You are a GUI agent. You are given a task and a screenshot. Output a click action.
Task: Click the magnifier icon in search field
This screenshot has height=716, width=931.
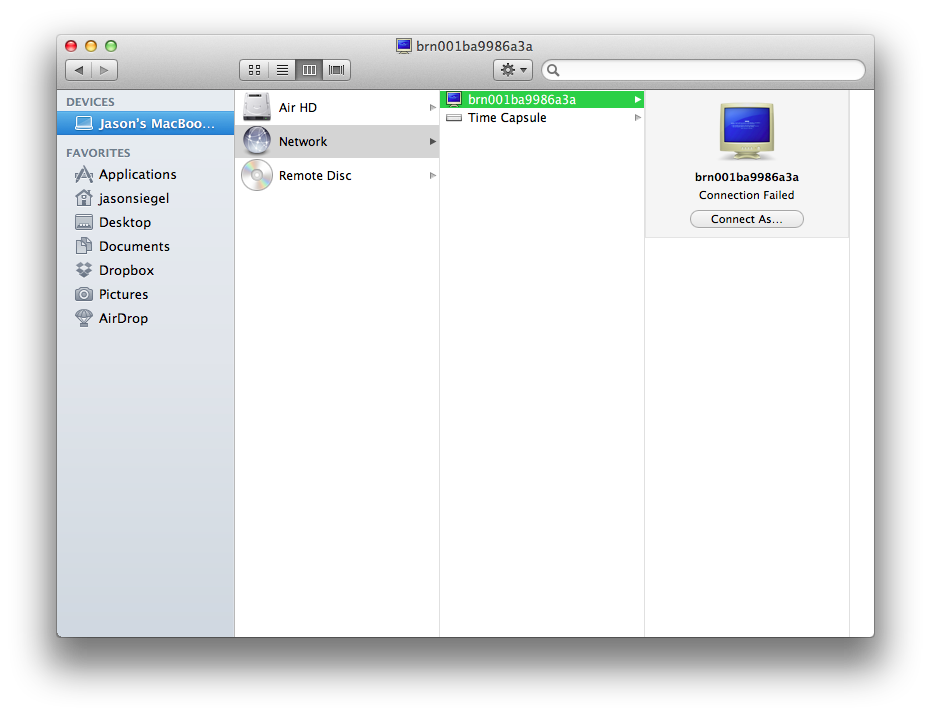click(553, 70)
